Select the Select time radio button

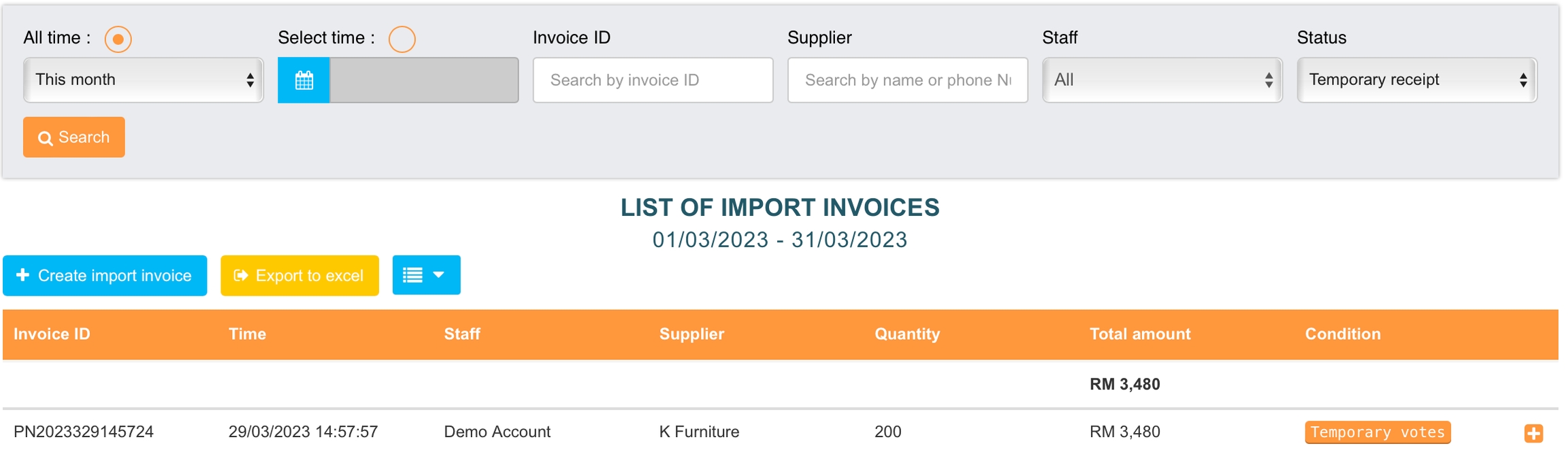[x=402, y=39]
